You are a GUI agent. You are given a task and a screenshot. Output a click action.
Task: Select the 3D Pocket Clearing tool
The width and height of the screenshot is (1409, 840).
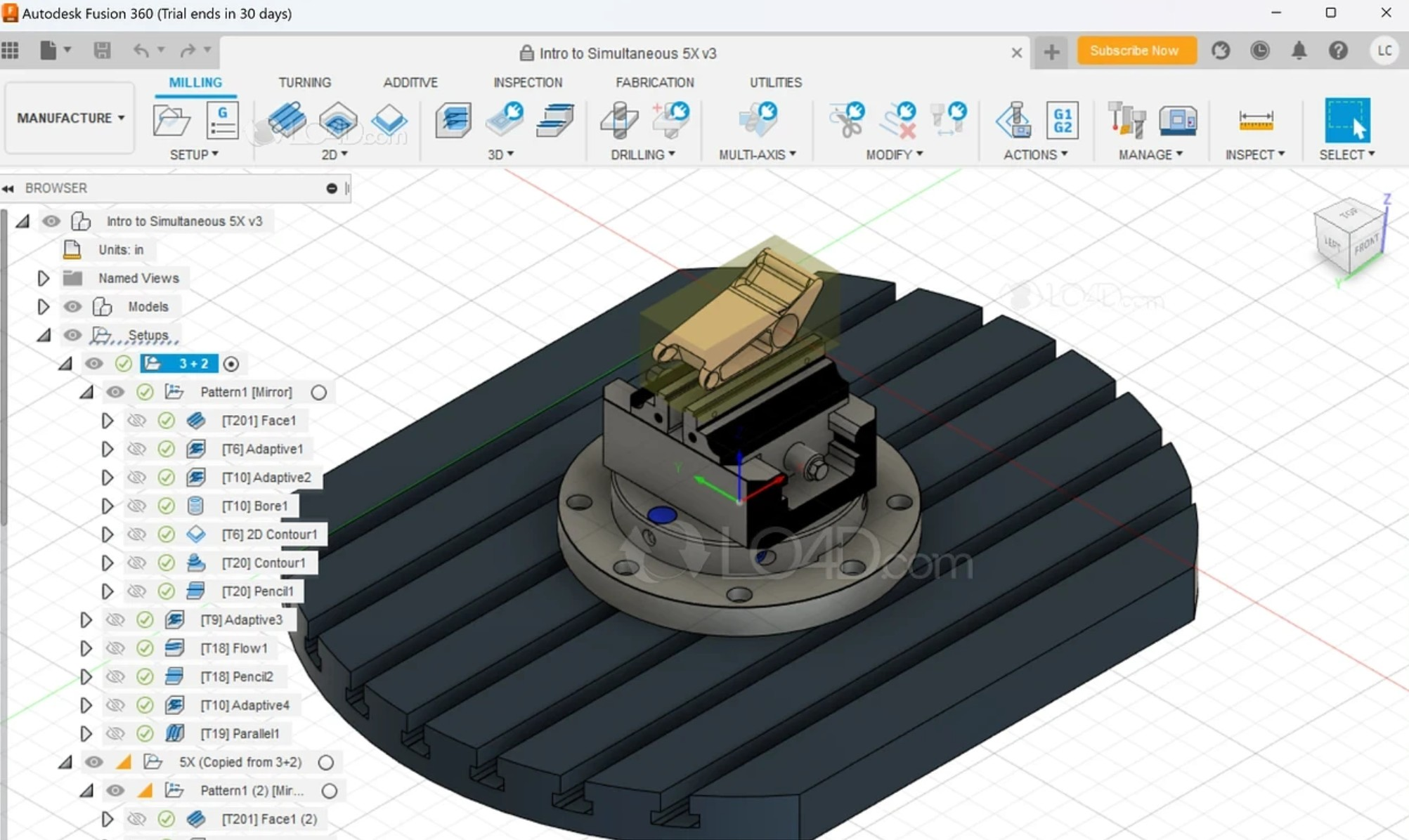(x=504, y=119)
